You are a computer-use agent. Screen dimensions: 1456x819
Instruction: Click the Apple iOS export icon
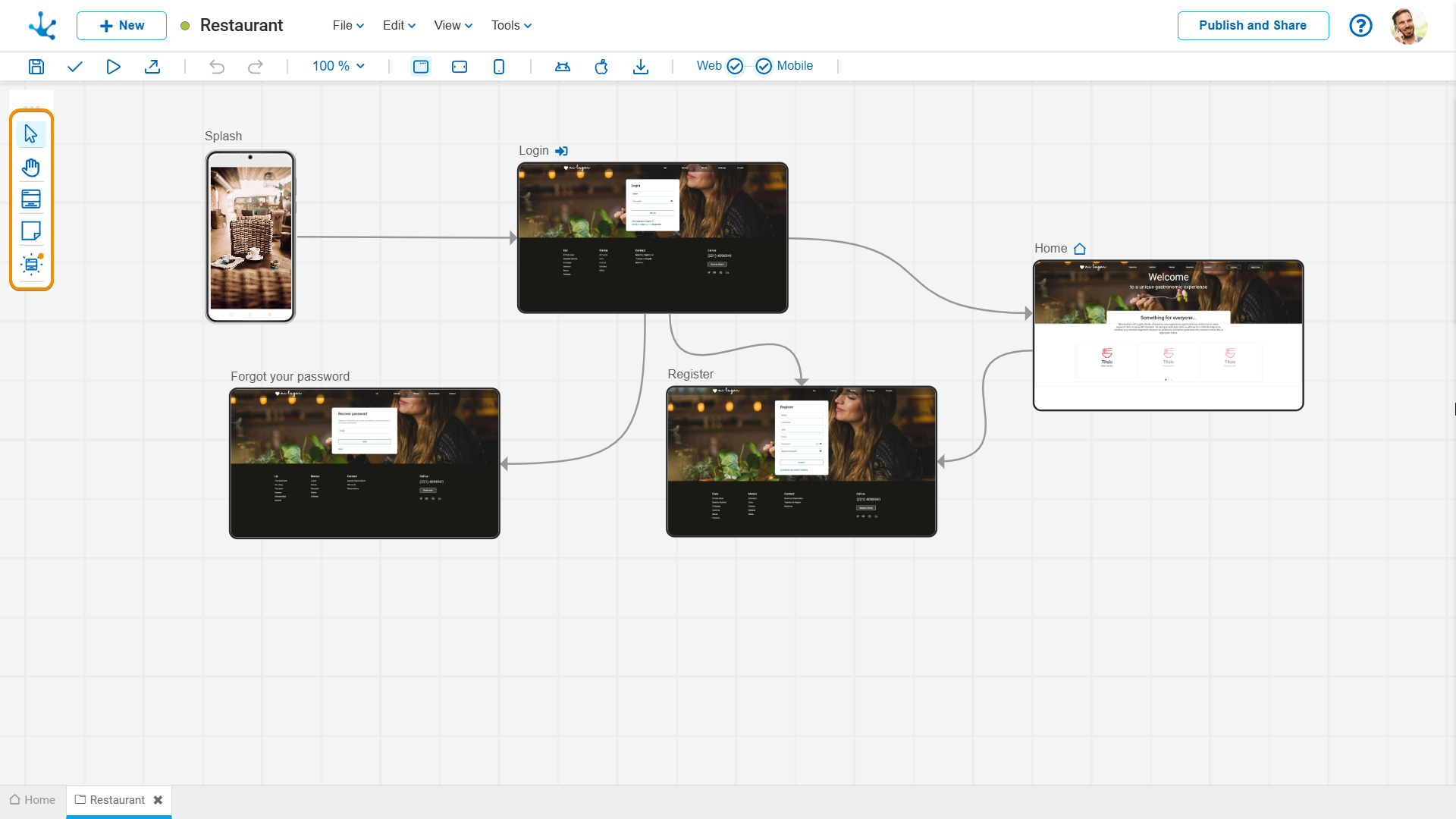601,67
